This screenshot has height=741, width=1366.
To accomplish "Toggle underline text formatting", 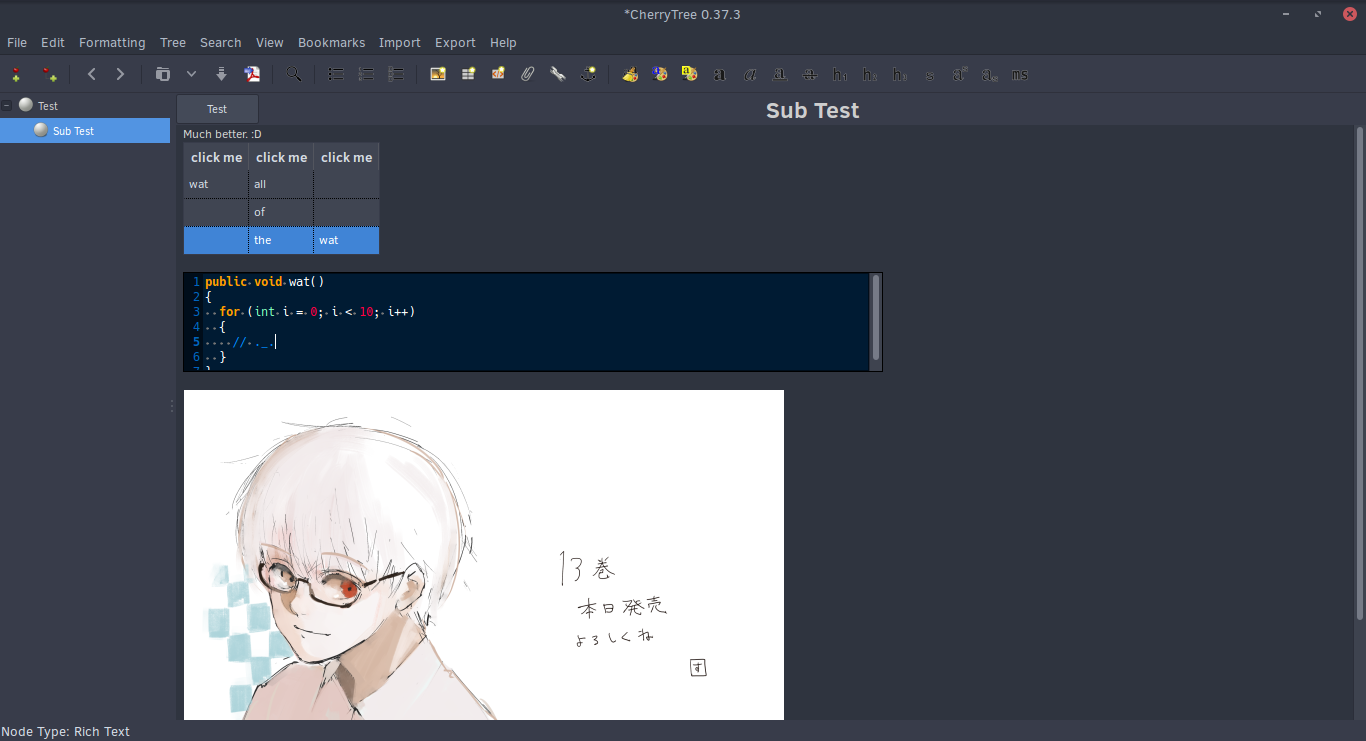I will tap(780, 74).
